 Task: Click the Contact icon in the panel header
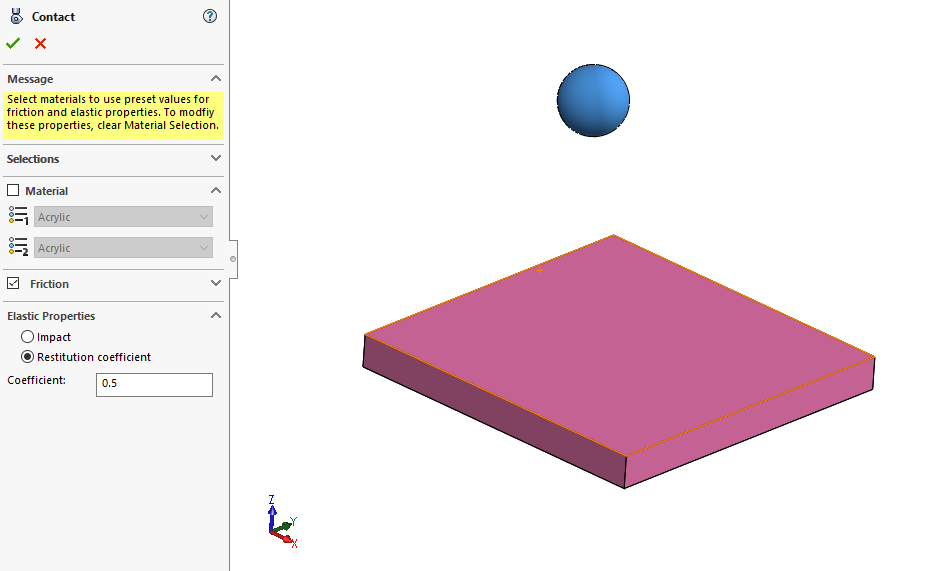click(16, 16)
